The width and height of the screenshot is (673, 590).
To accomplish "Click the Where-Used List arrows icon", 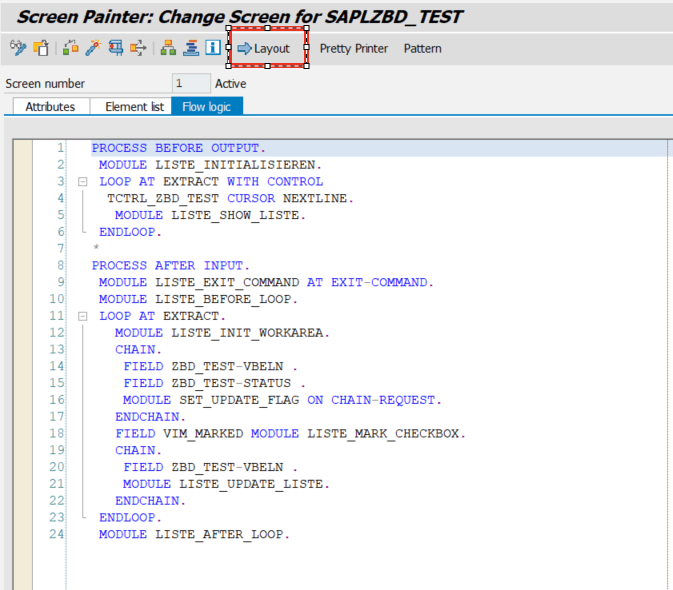I will click(x=138, y=48).
